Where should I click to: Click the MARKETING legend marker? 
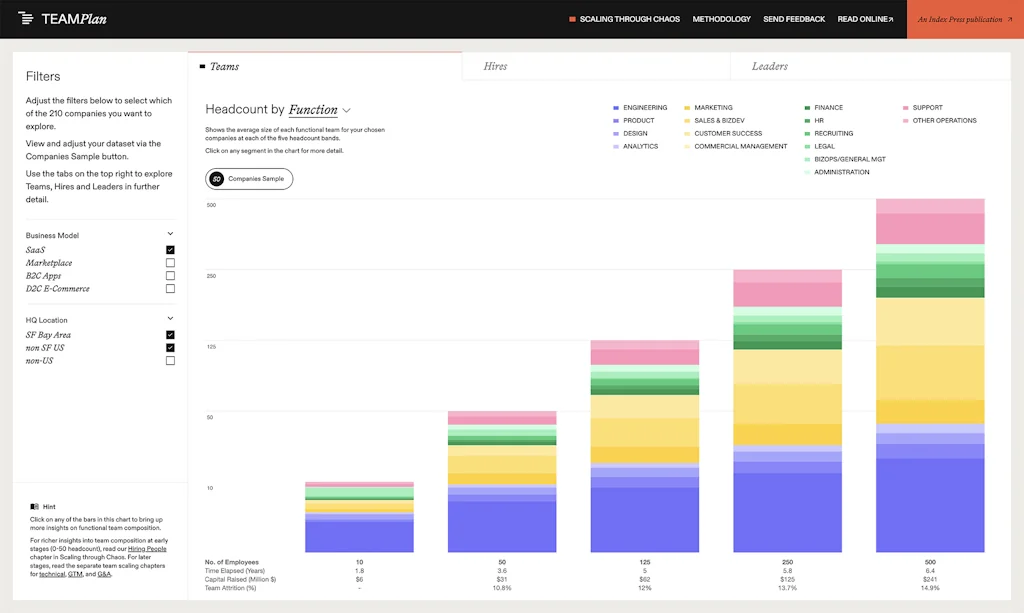click(x=687, y=107)
